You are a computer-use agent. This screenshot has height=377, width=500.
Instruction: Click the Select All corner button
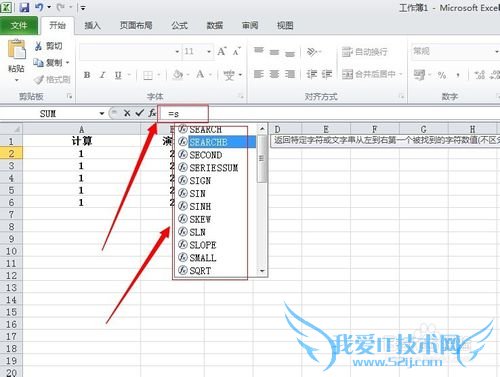pos(11,129)
